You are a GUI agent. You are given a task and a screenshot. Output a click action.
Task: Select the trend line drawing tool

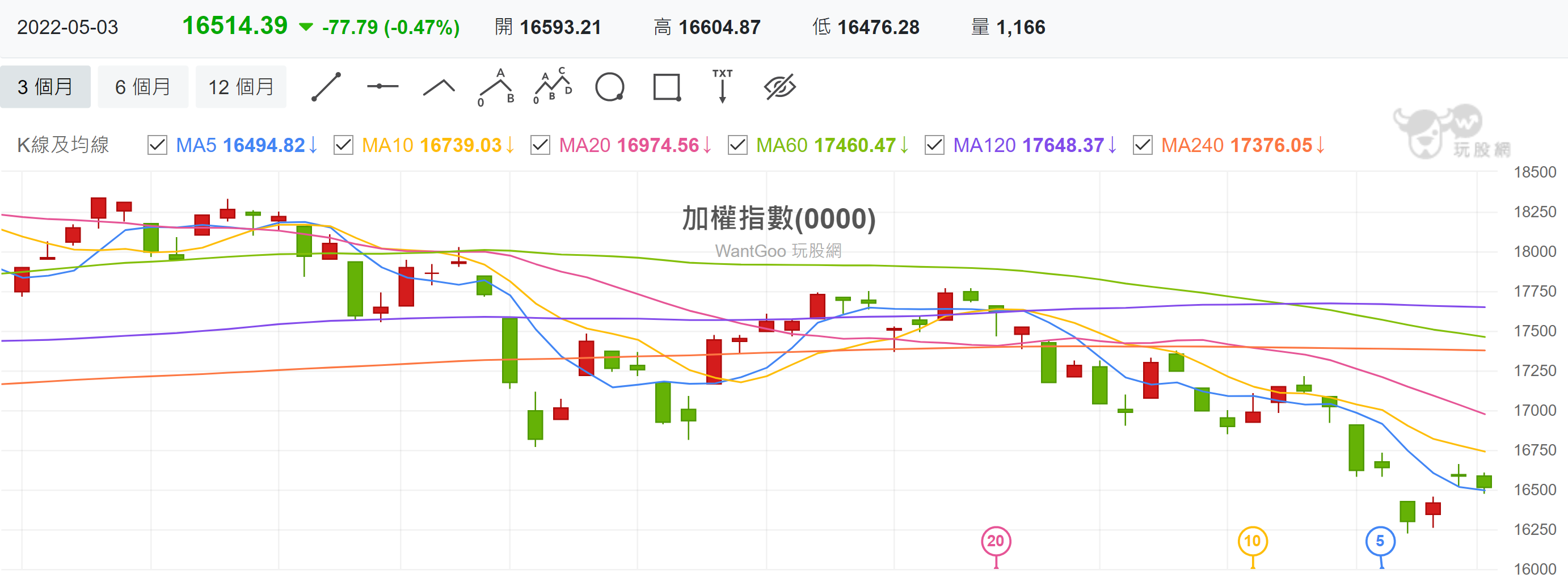coord(326,87)
